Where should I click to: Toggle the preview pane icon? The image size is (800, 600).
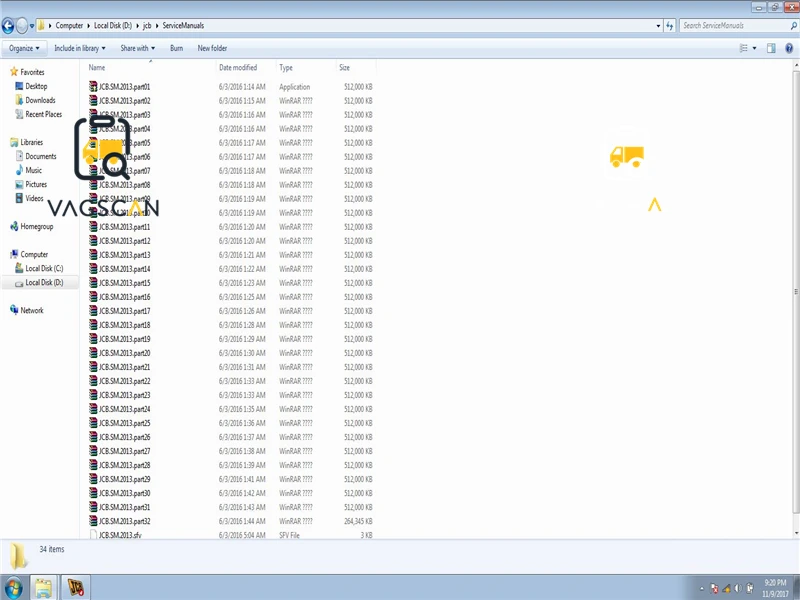pos(771,48)
